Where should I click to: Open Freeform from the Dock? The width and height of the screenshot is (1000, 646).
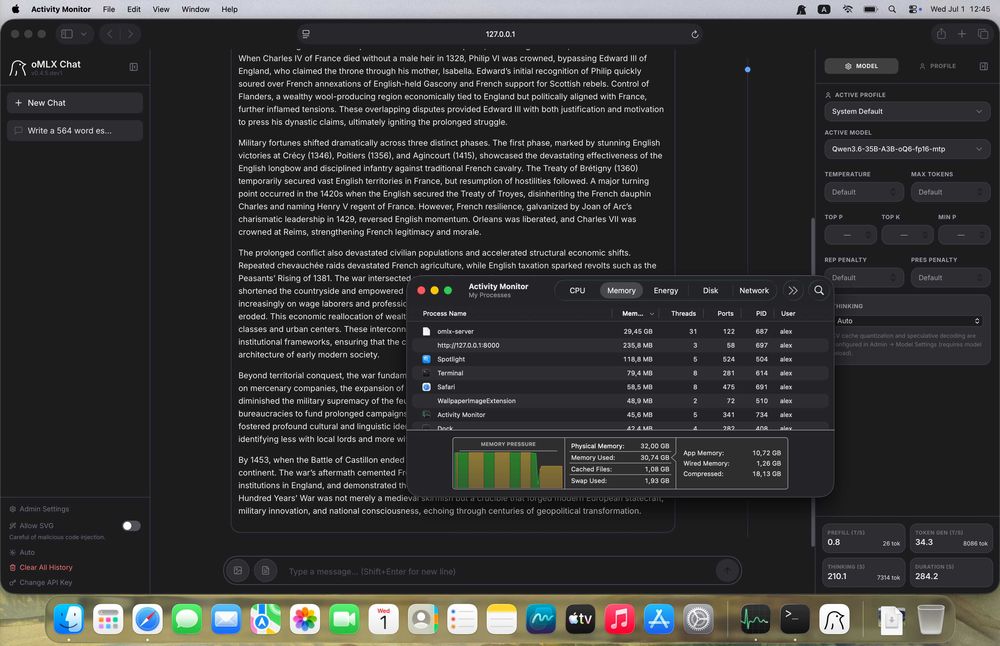541,619
